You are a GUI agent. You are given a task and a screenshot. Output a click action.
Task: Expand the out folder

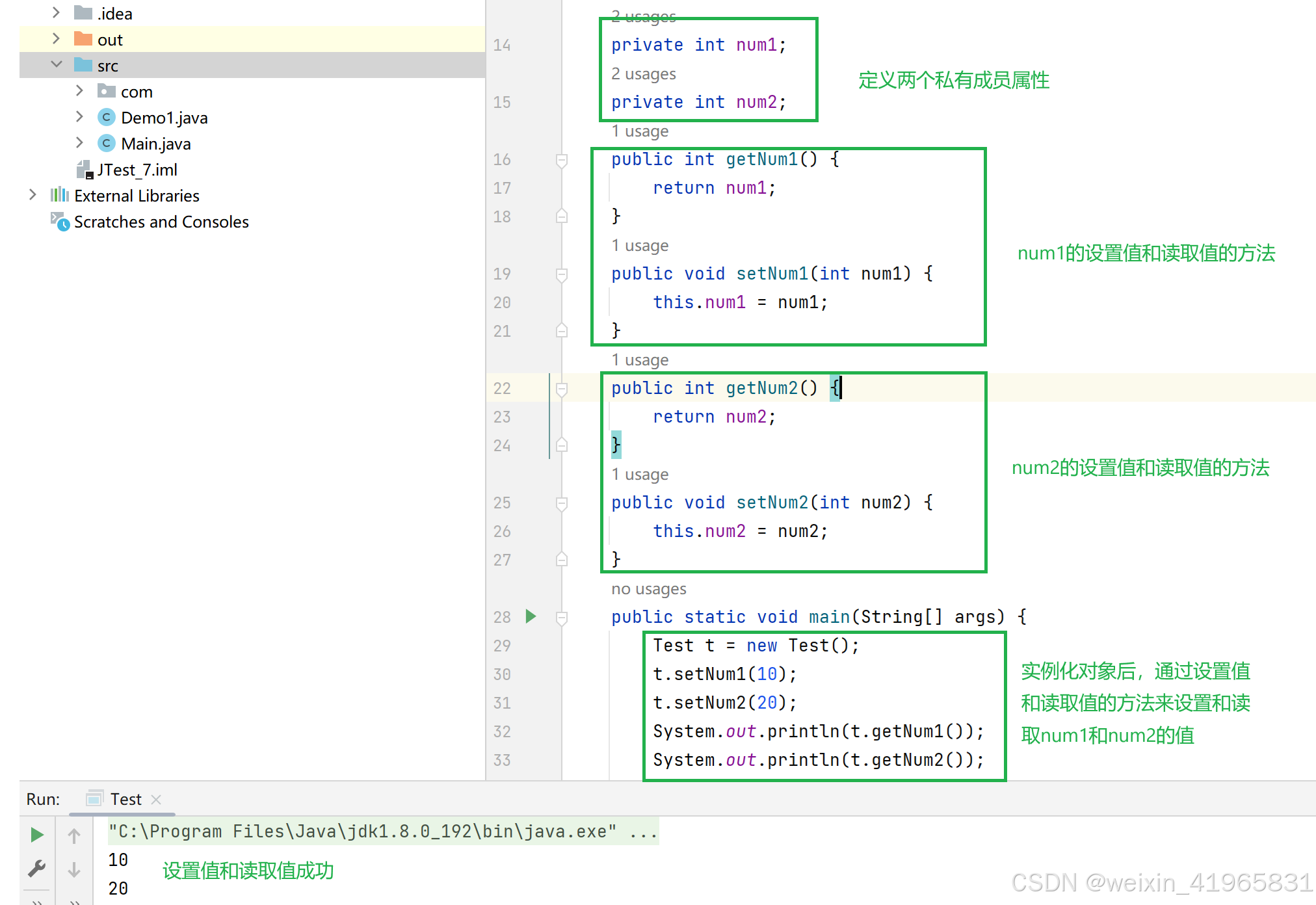tap(57, 39)
